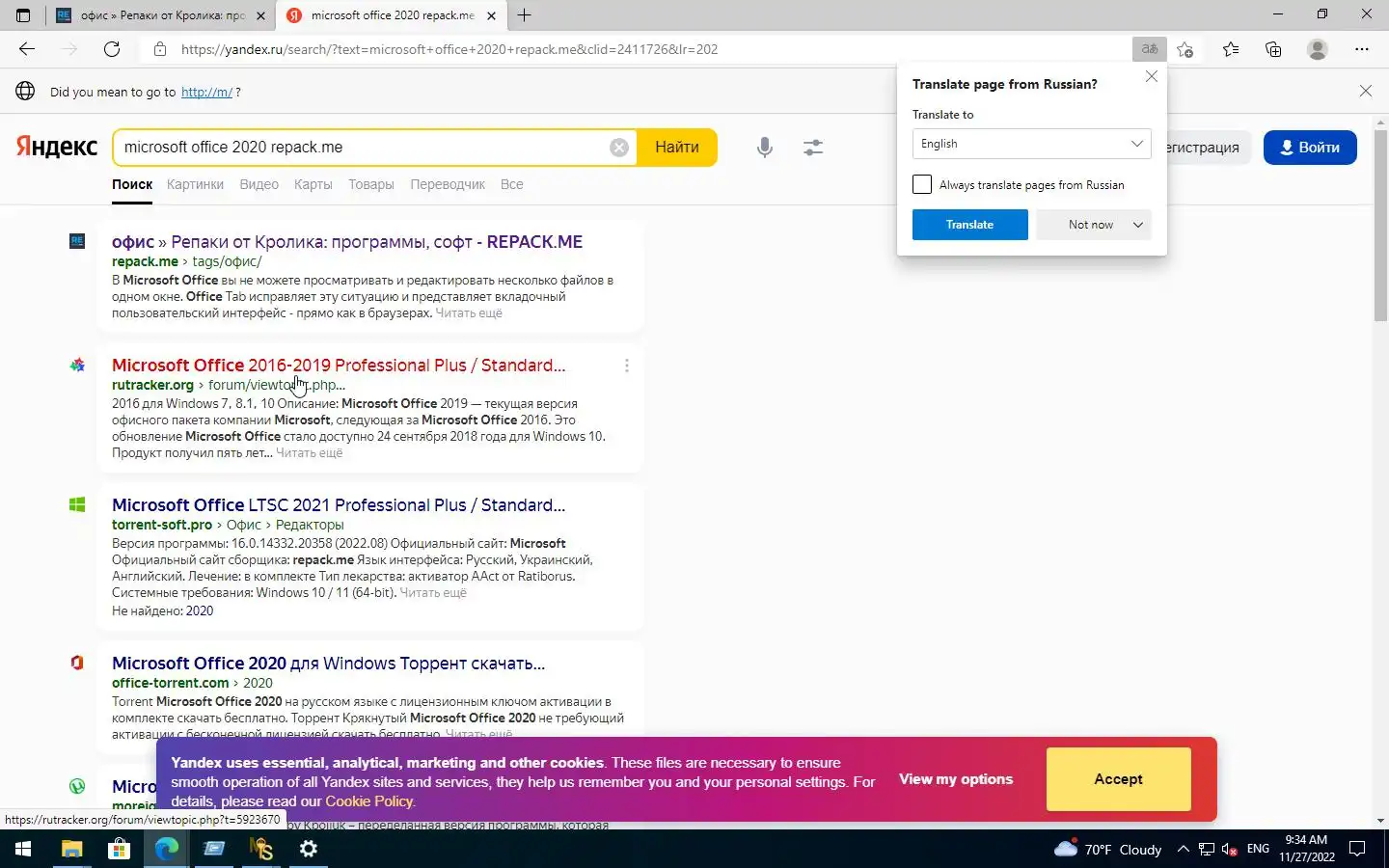Click the torrent-soft.pro site link
1389x868 pixels.
[162, 525]
